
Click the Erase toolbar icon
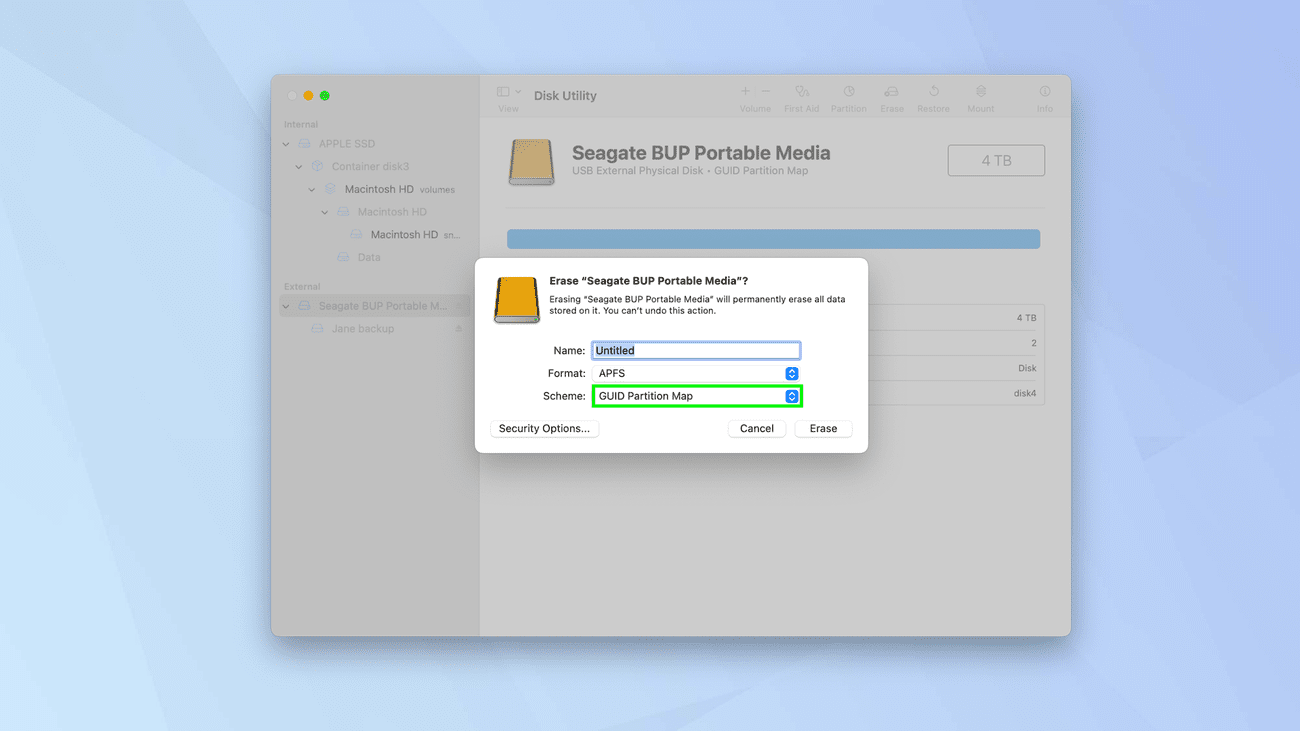click(891, 92)
